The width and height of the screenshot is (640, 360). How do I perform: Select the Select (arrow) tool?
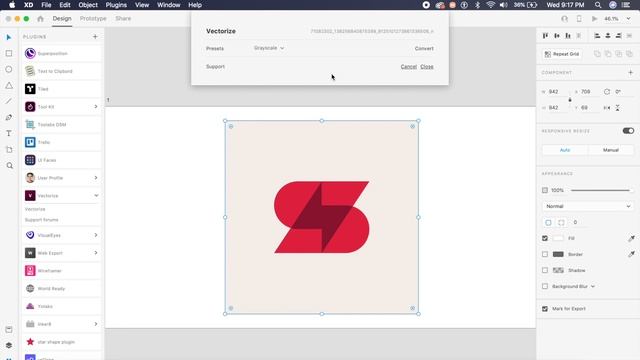(x=9, y=38)
